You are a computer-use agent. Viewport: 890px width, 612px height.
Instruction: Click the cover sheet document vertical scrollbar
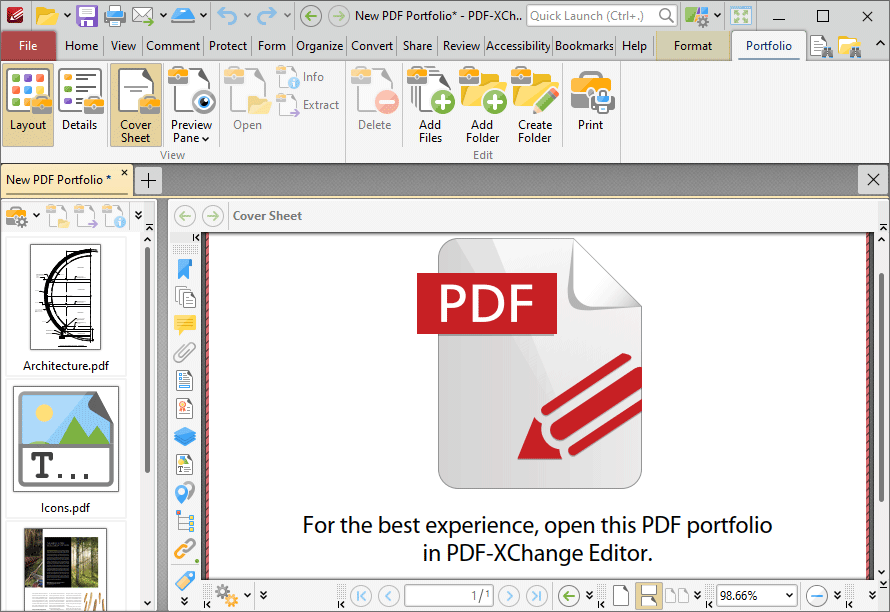click(x=881, y=386)
